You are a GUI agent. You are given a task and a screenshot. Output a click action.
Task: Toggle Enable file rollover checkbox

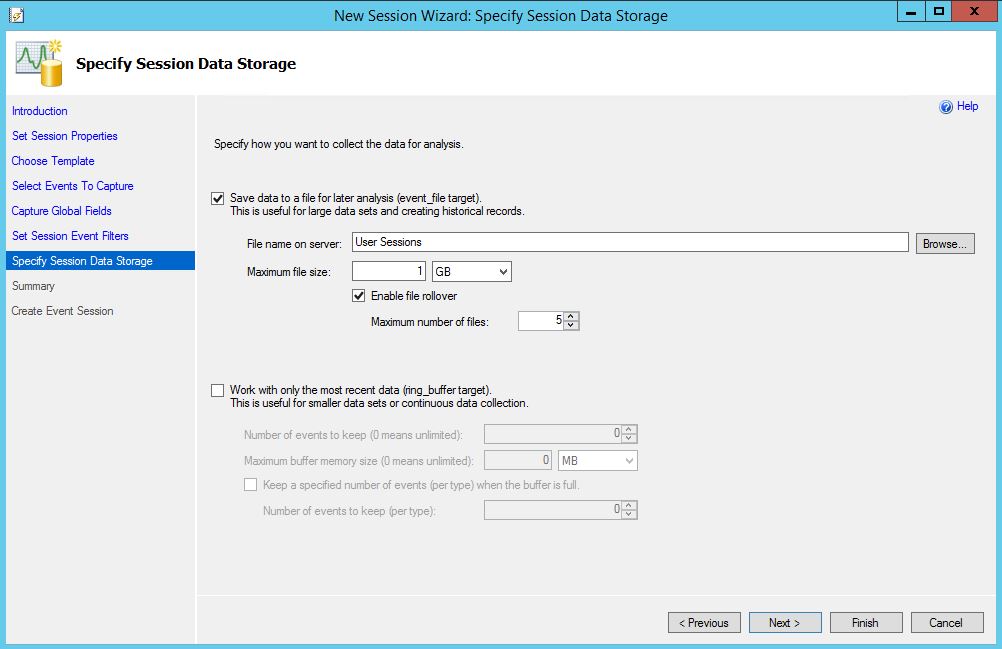tap(358, 296)
